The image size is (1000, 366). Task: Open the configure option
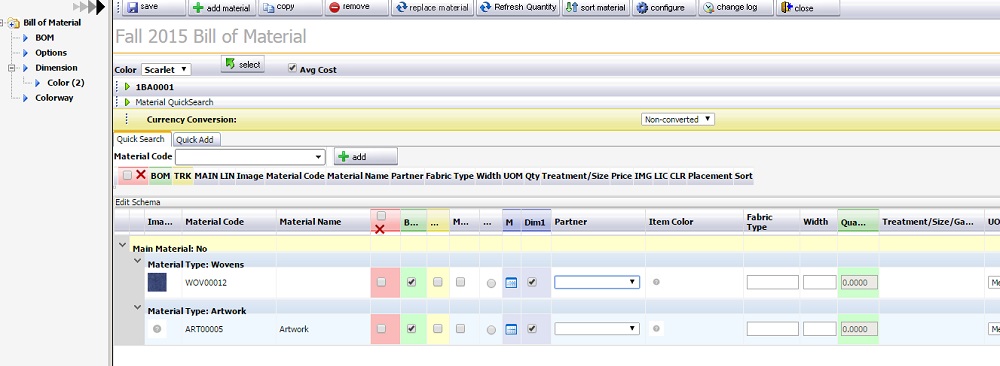pyautogui.click(x=664, y=8)
